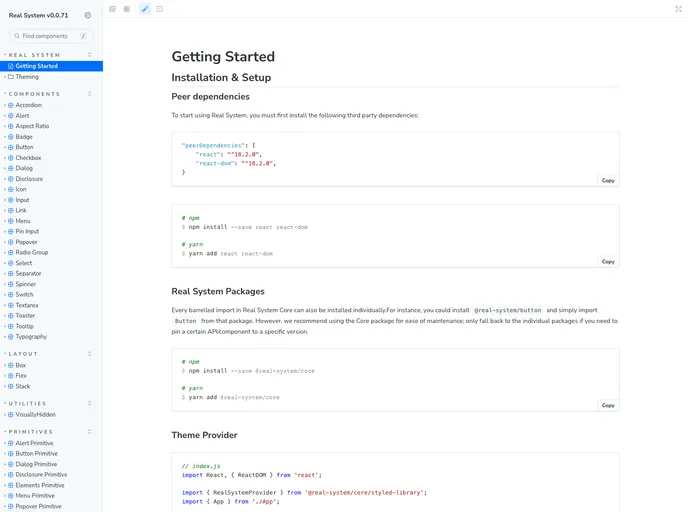Click the Accordion component icon

(x=11, y=105)
